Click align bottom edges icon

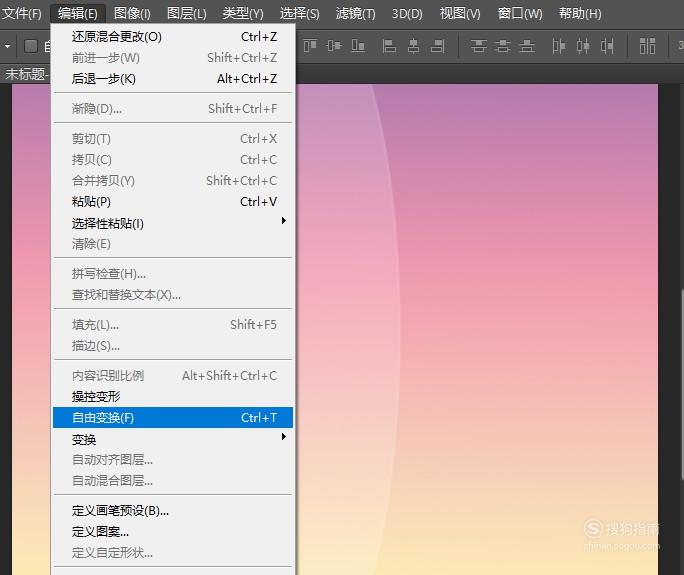click(x=358, y=45)
